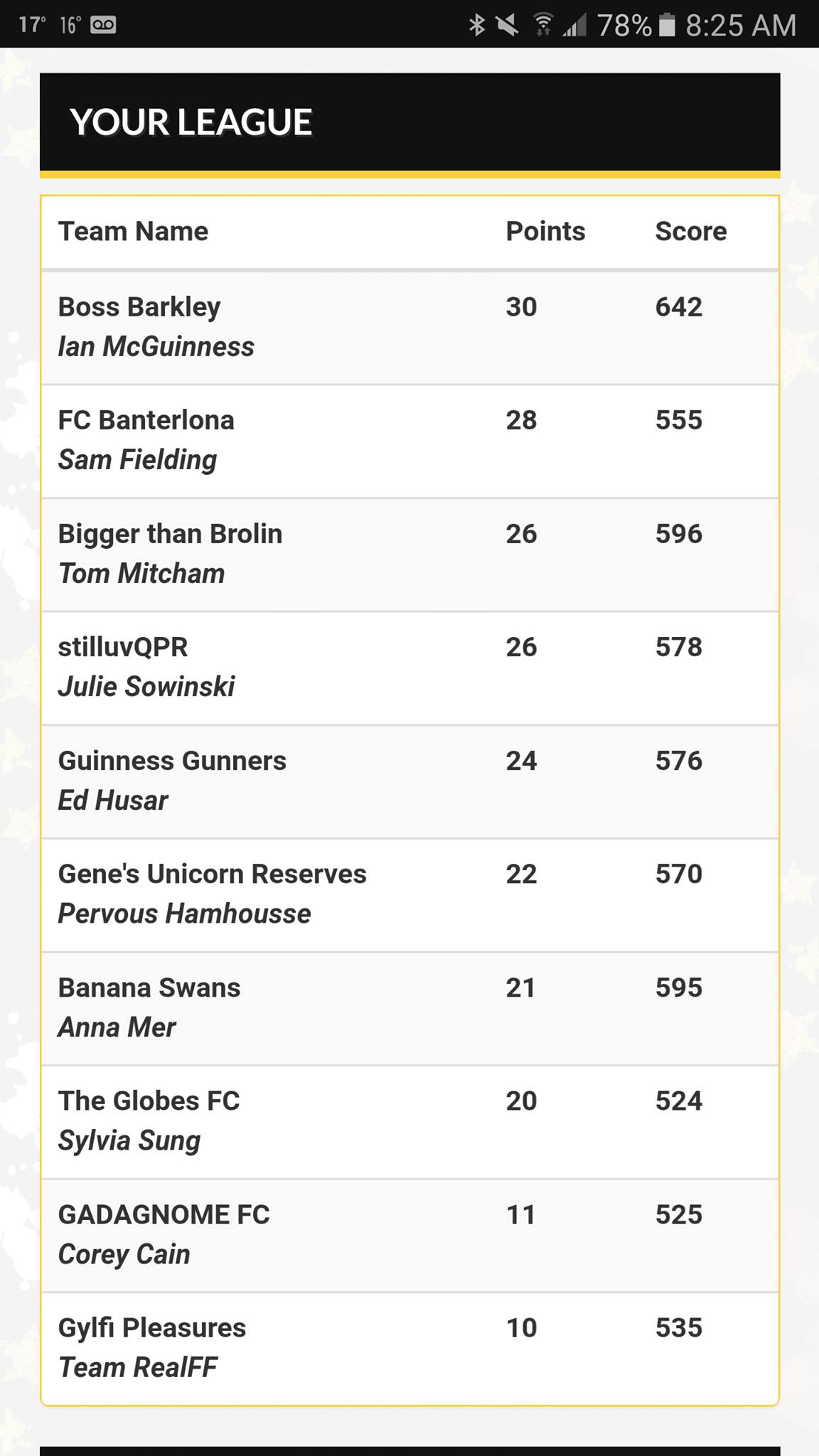Select the Banana Swans row
The width and height of the screenshot is (819, 1456).
pyautogui.click(x=410, y=1008)
